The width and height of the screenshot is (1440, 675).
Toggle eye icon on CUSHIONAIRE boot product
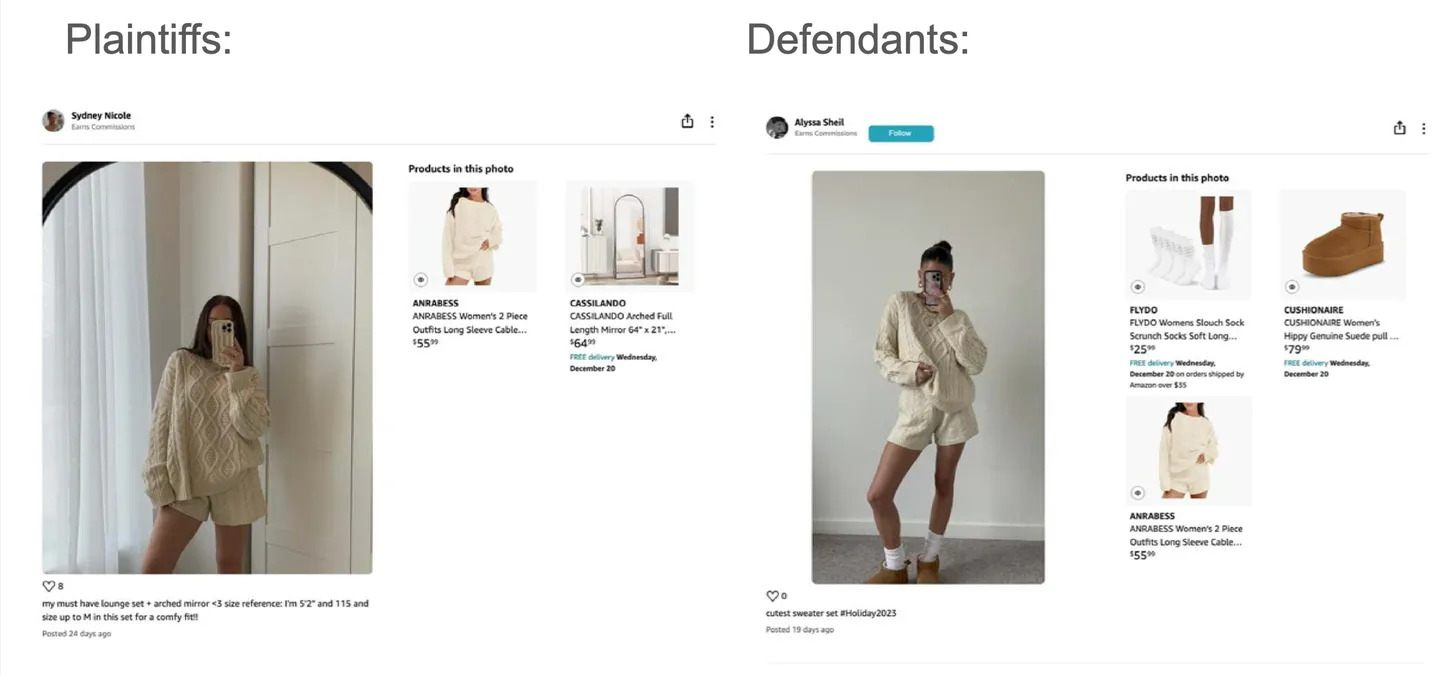[x=1292, y=287]
